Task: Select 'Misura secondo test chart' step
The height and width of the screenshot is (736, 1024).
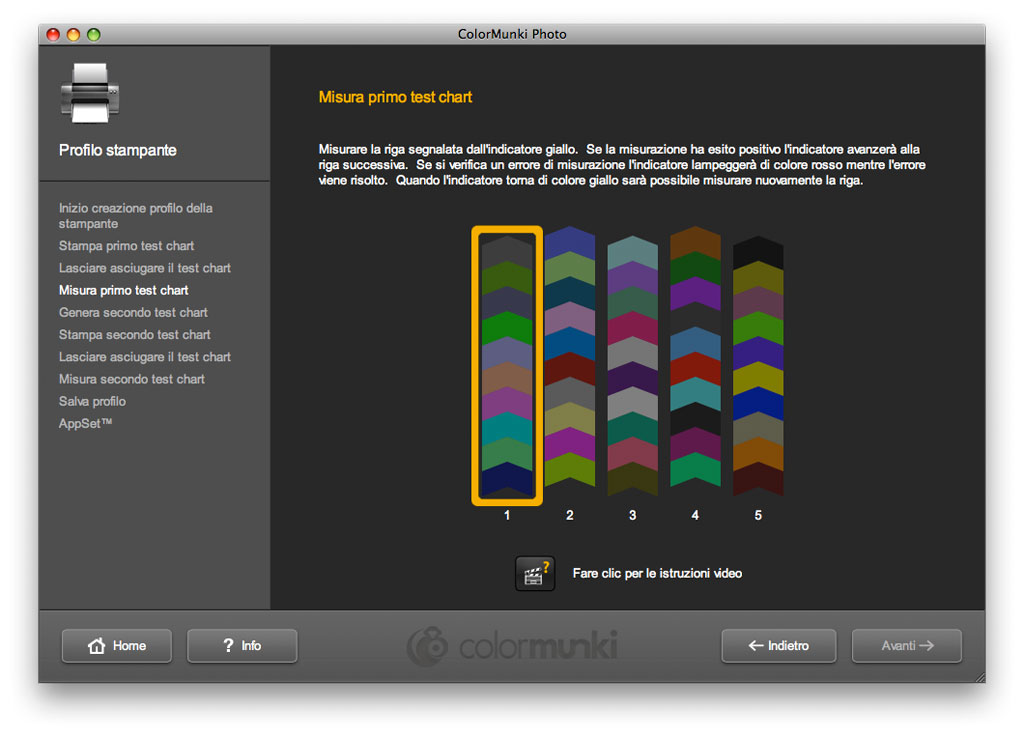Action: click(x=131, y=379)
